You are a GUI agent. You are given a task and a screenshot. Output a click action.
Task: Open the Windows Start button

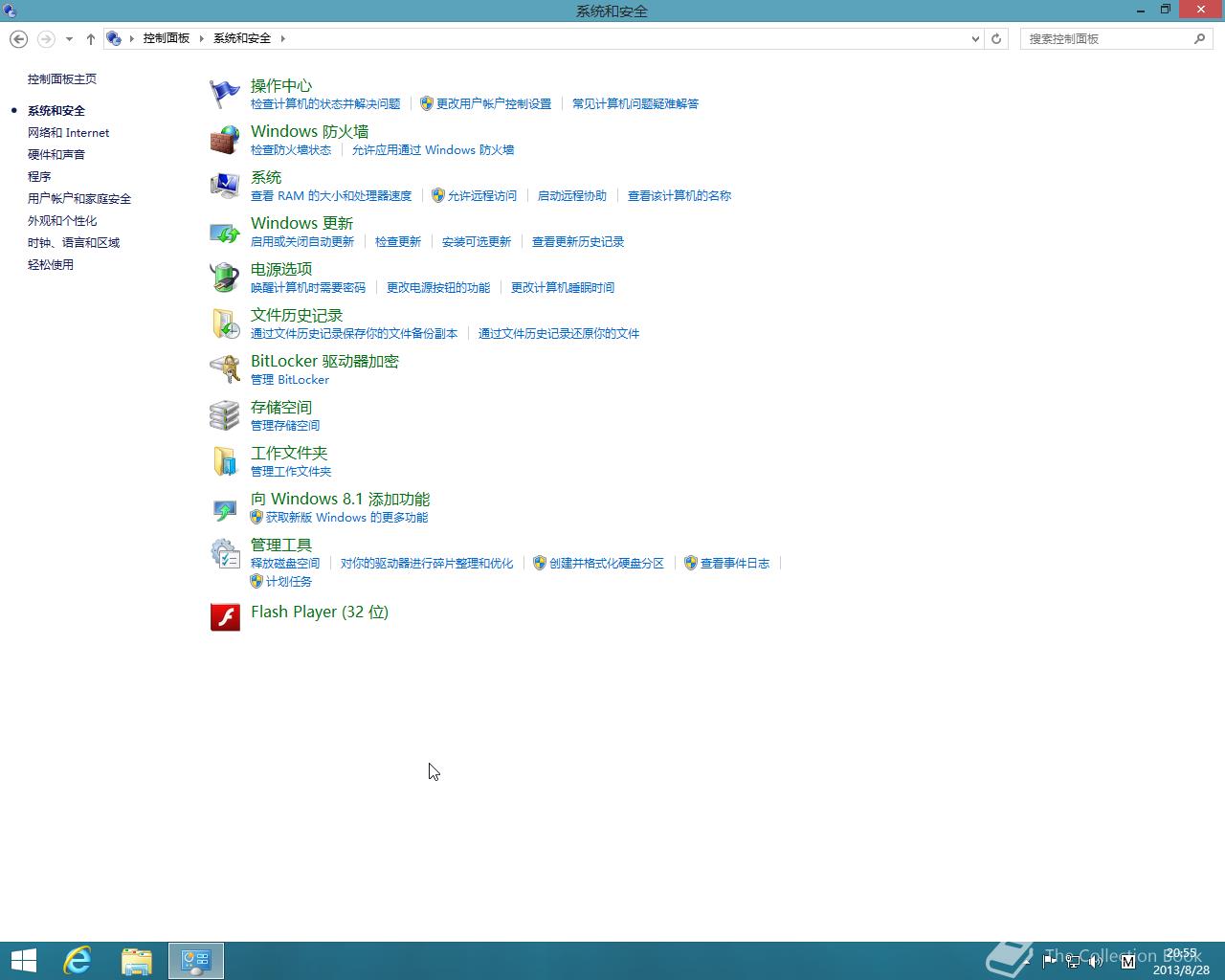tap(23, 961)
